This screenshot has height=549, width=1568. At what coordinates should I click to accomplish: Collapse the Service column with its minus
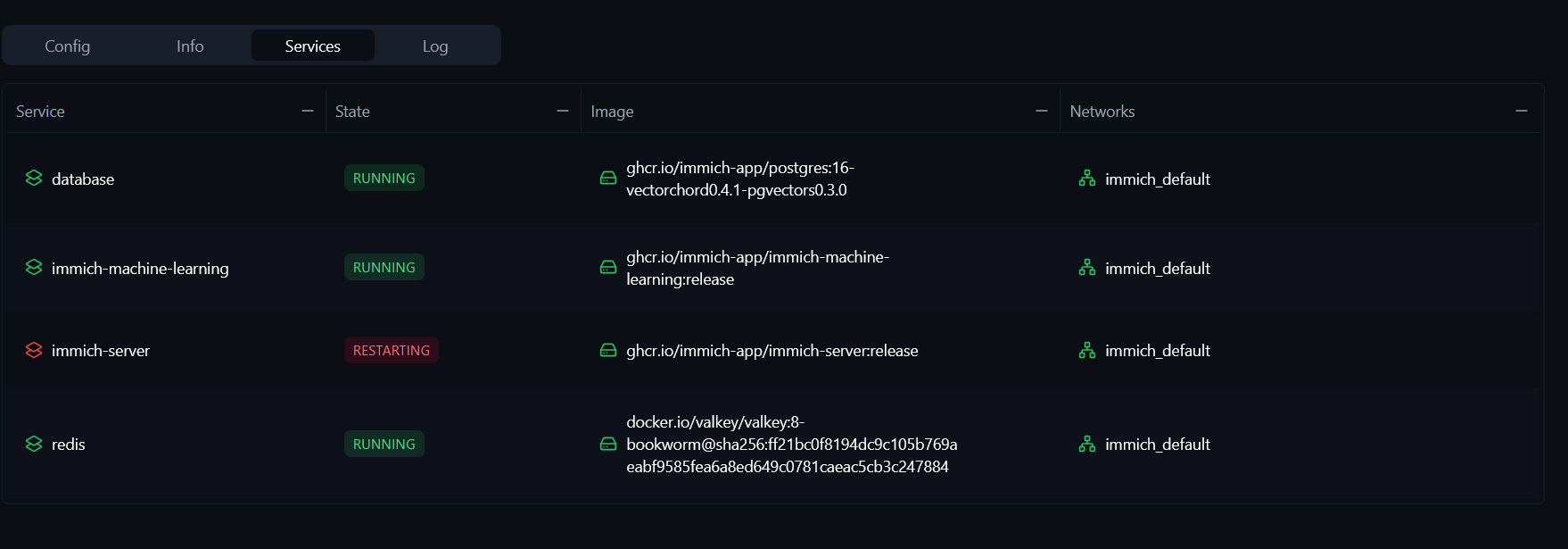(308, 111)
